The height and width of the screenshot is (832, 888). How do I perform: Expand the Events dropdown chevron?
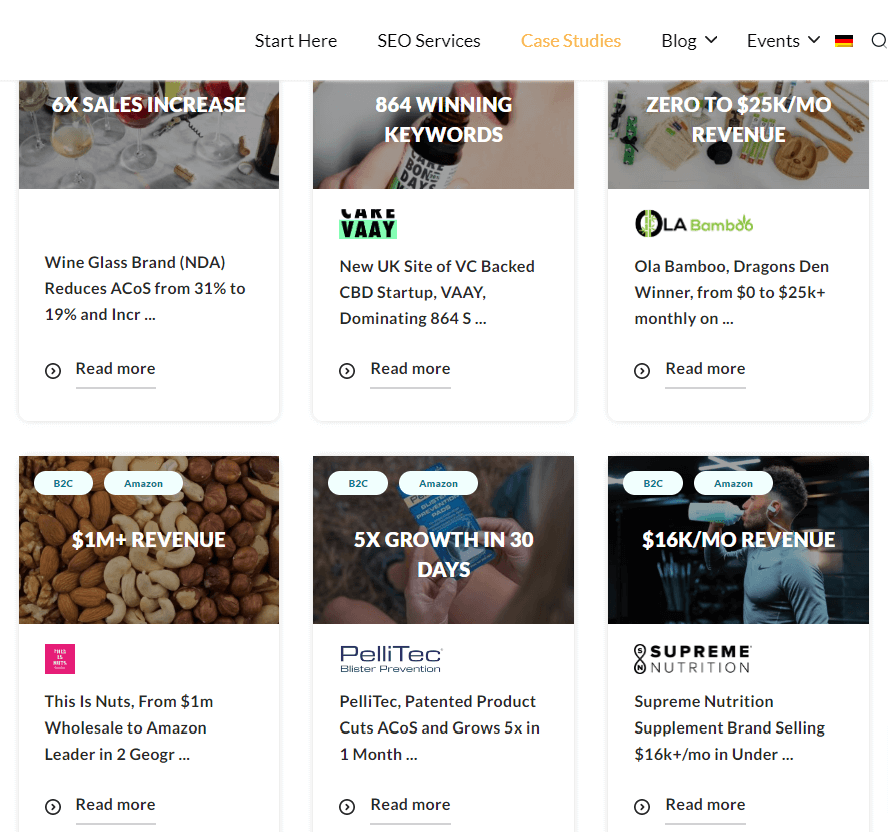814,40
